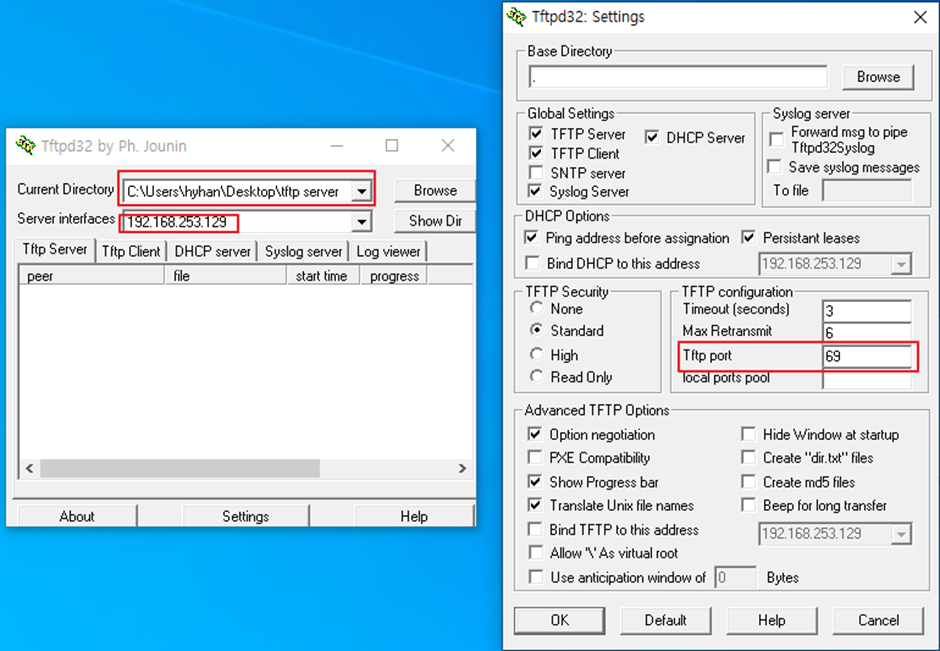
Task: Close the Tftpd32 Settings dialog
Action: [x=920, y=17]
